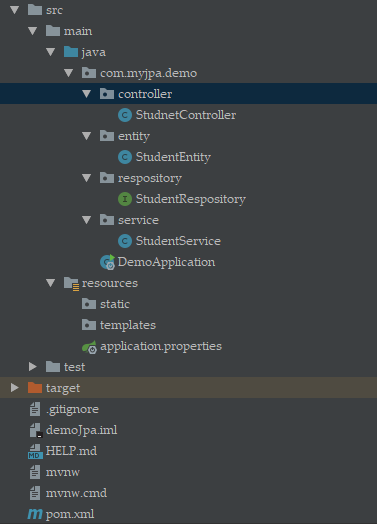Select the test folder label

coord(74,367)
